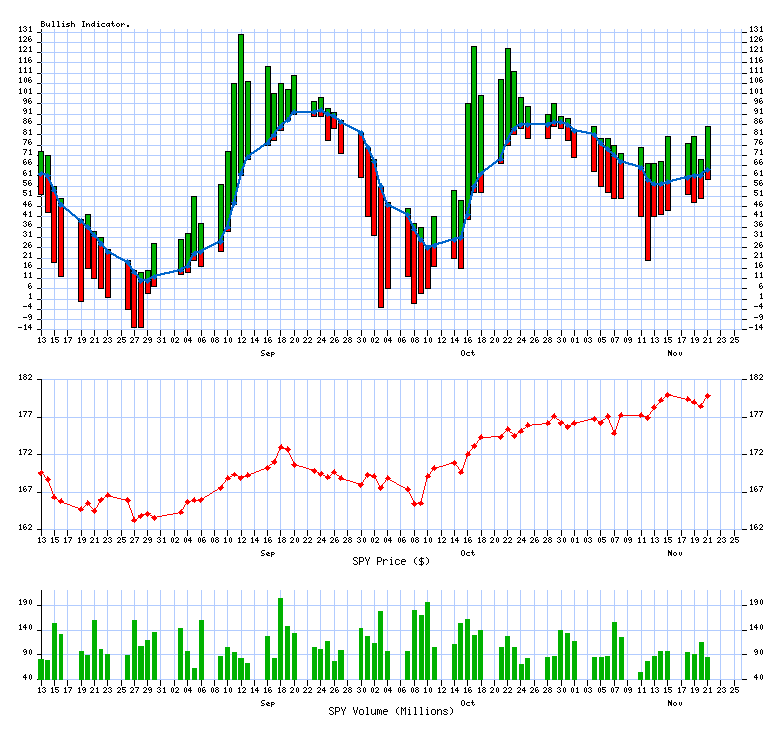Select "Sep" label under the bullish indicator chart
Viewport: 784px width, 729px height.
coord(267,354)
